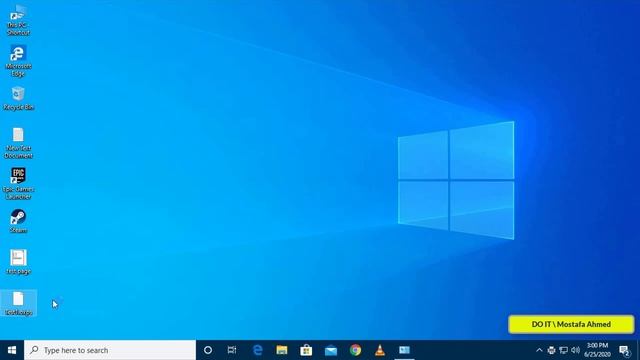Open VLC media player from taskbar
This screenshot has width=640, height=360.
(x=380, y=350)
